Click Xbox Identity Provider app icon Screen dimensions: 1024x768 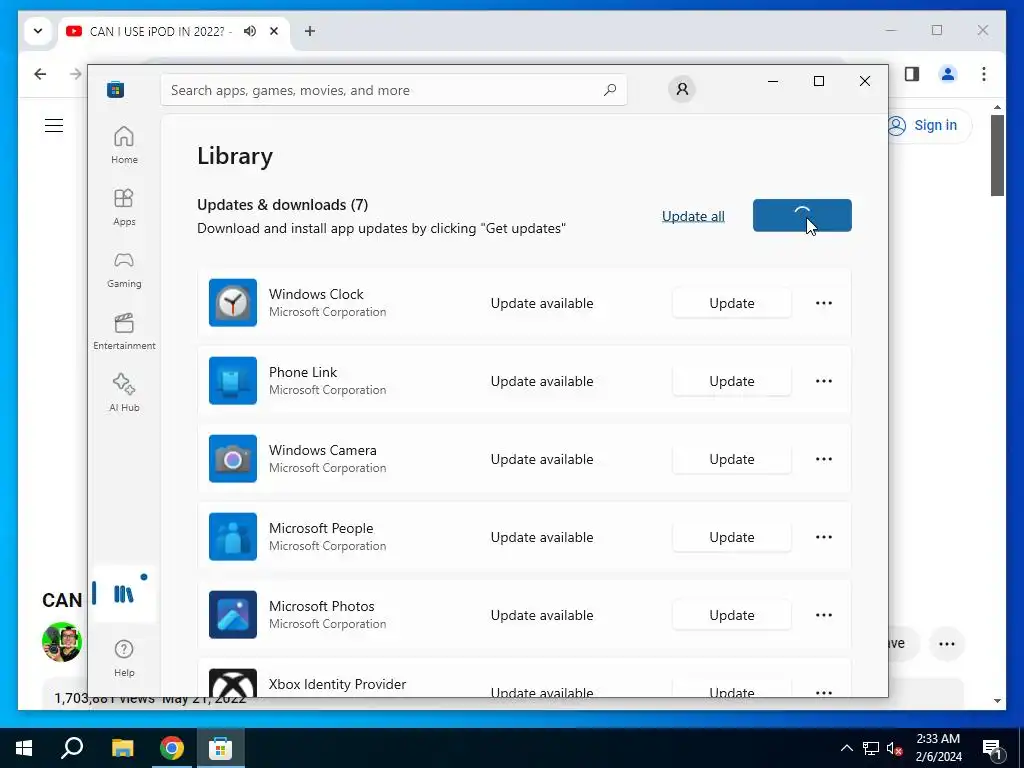tap(233, 682)
